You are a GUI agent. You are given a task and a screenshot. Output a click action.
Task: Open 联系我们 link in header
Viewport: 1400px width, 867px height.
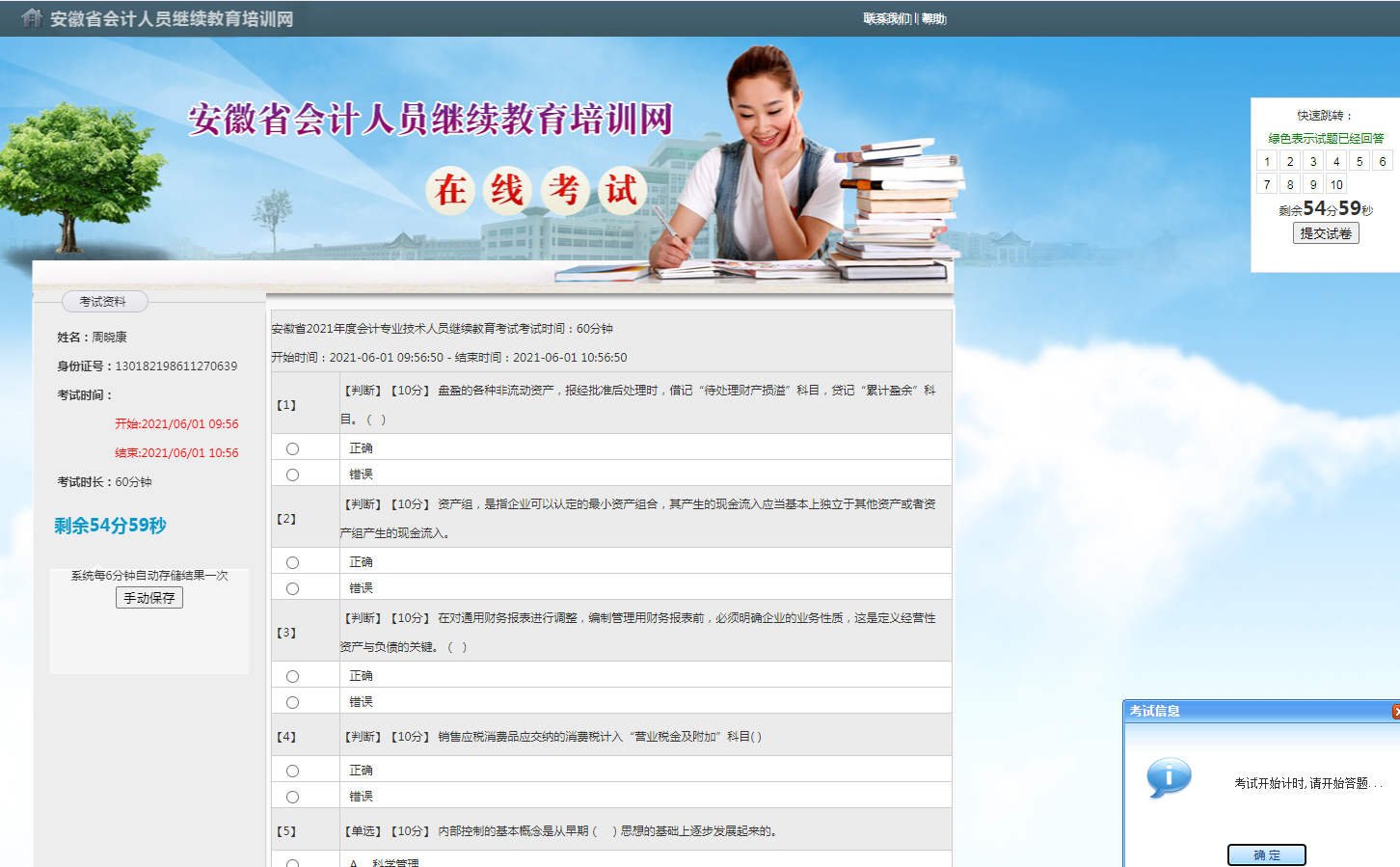pos(886,19)
